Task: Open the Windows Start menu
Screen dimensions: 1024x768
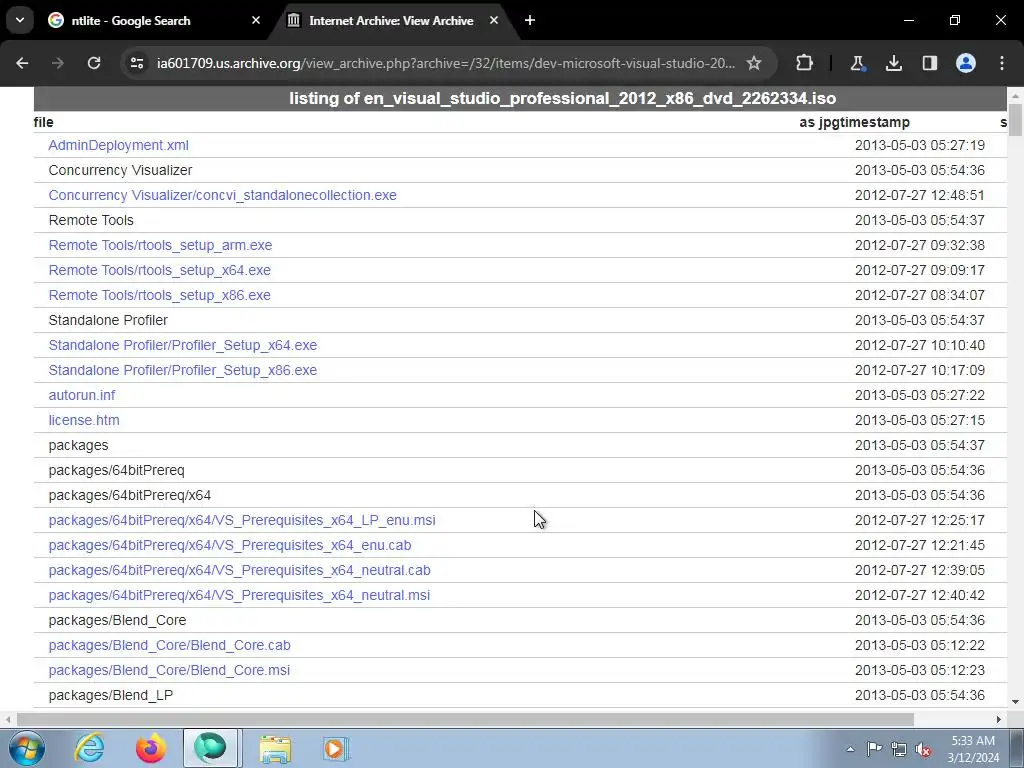Action: tap(27, 748)
